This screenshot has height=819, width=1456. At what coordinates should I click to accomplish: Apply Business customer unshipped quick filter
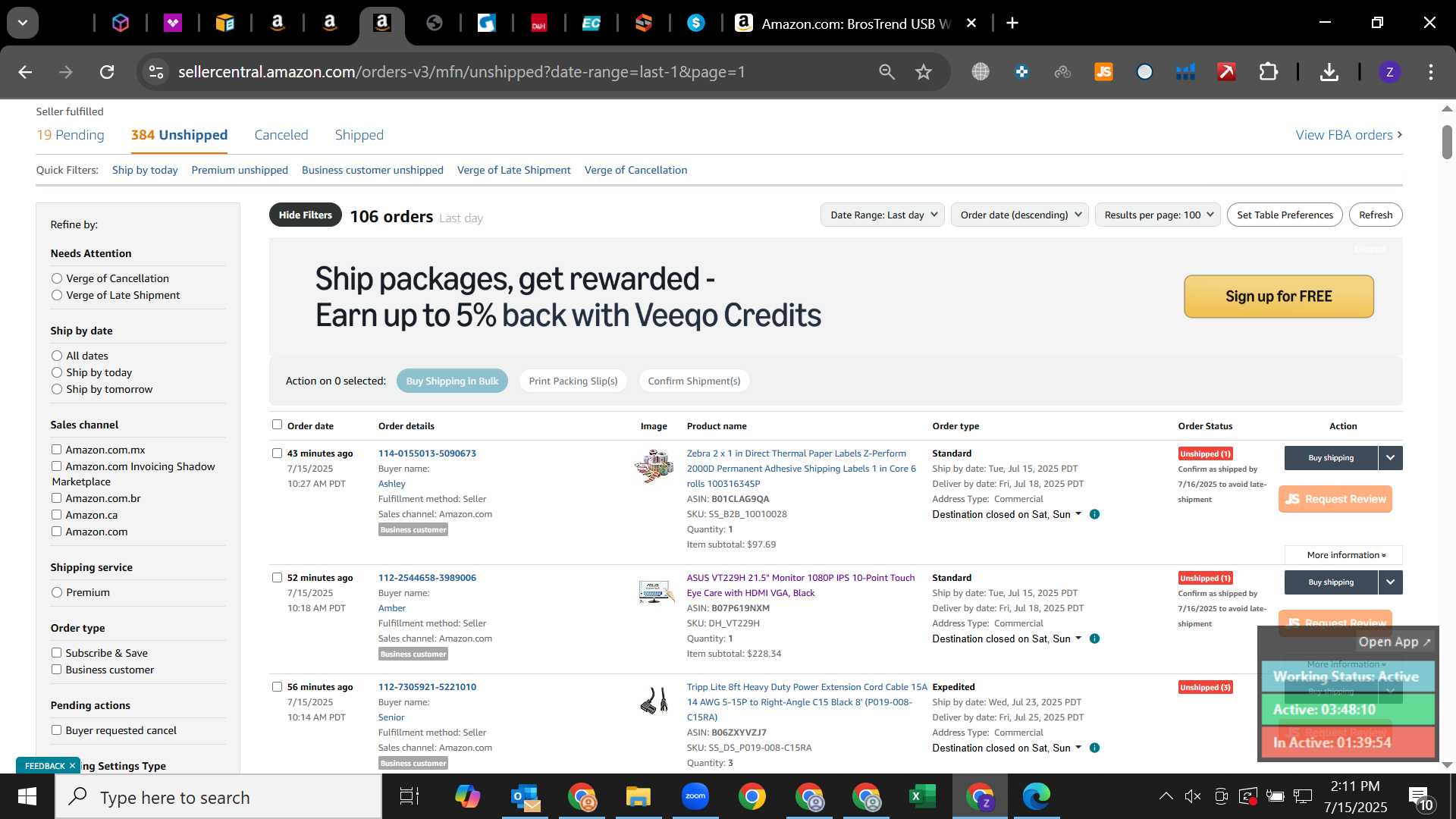point(372,171)
